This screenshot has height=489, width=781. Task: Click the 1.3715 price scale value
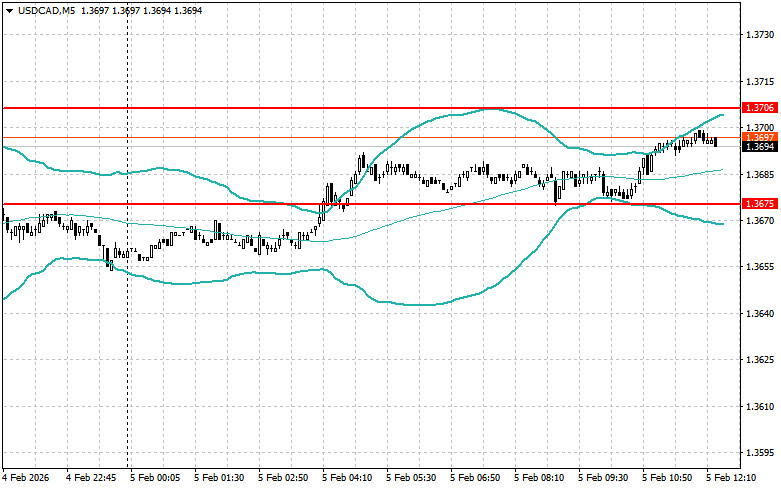[x=760, y=82]
